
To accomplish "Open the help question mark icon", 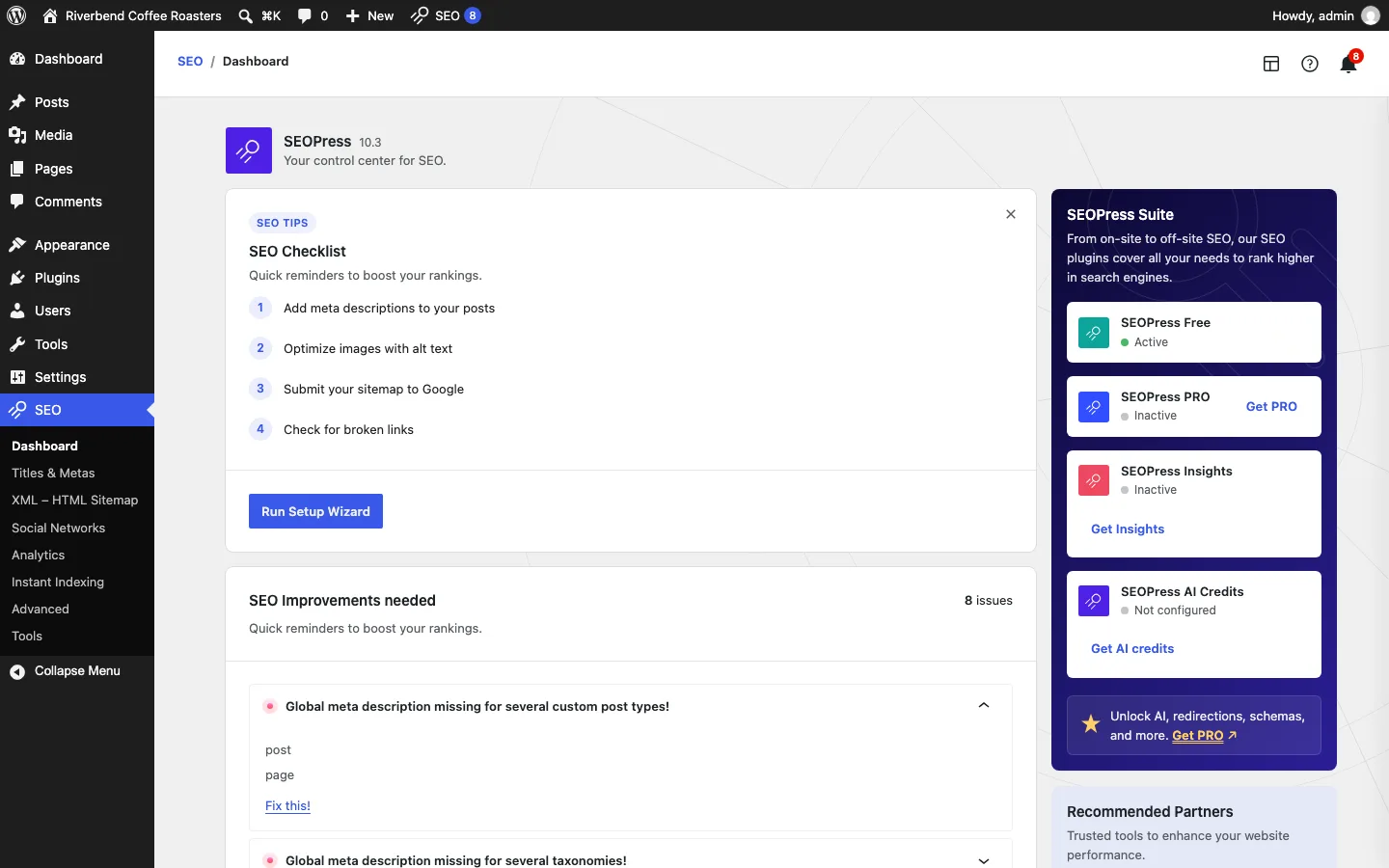I will (x=1310, y=64).
